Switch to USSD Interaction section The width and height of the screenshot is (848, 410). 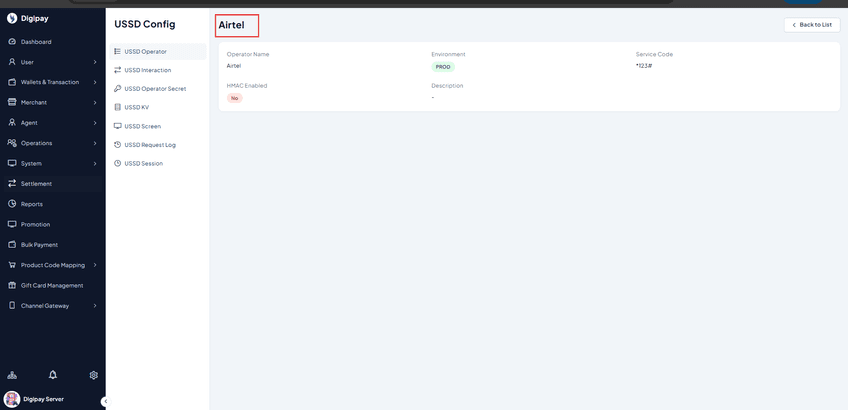pos(157,70)
